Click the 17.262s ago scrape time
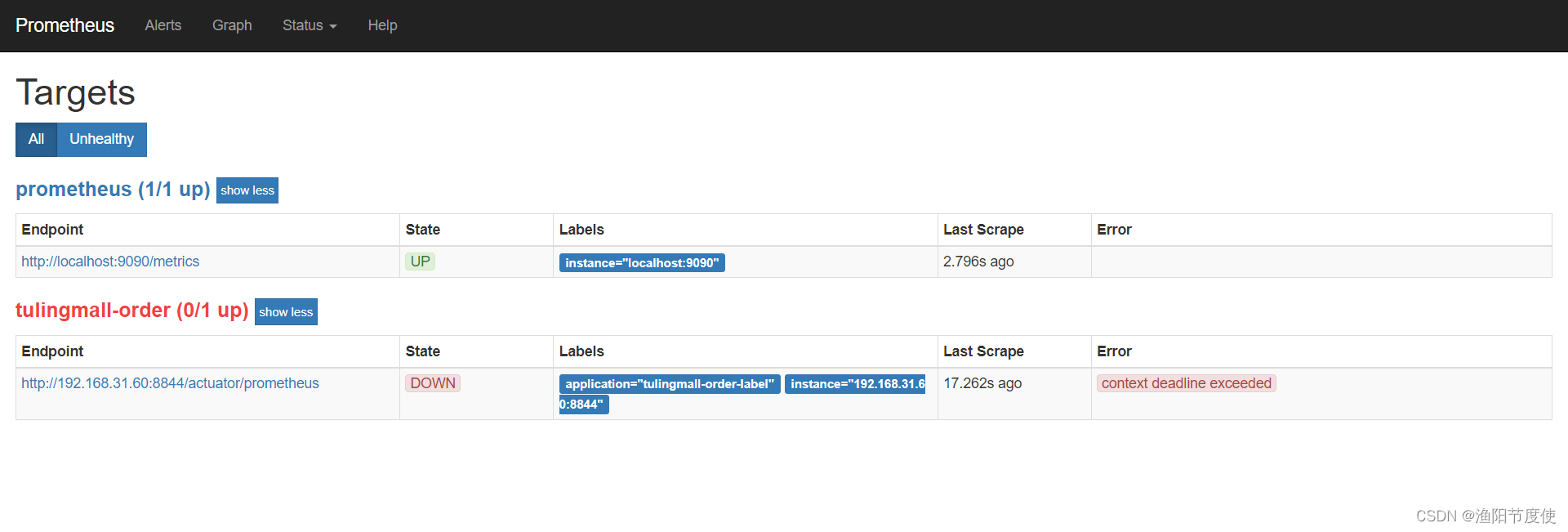 coord(982,383)
